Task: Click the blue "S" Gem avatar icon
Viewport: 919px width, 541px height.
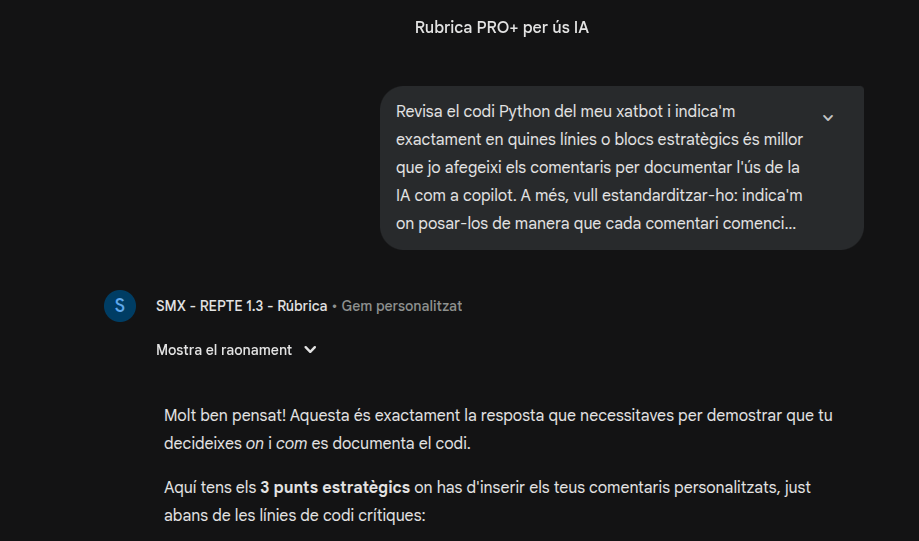Action: (x=120, y=306)
